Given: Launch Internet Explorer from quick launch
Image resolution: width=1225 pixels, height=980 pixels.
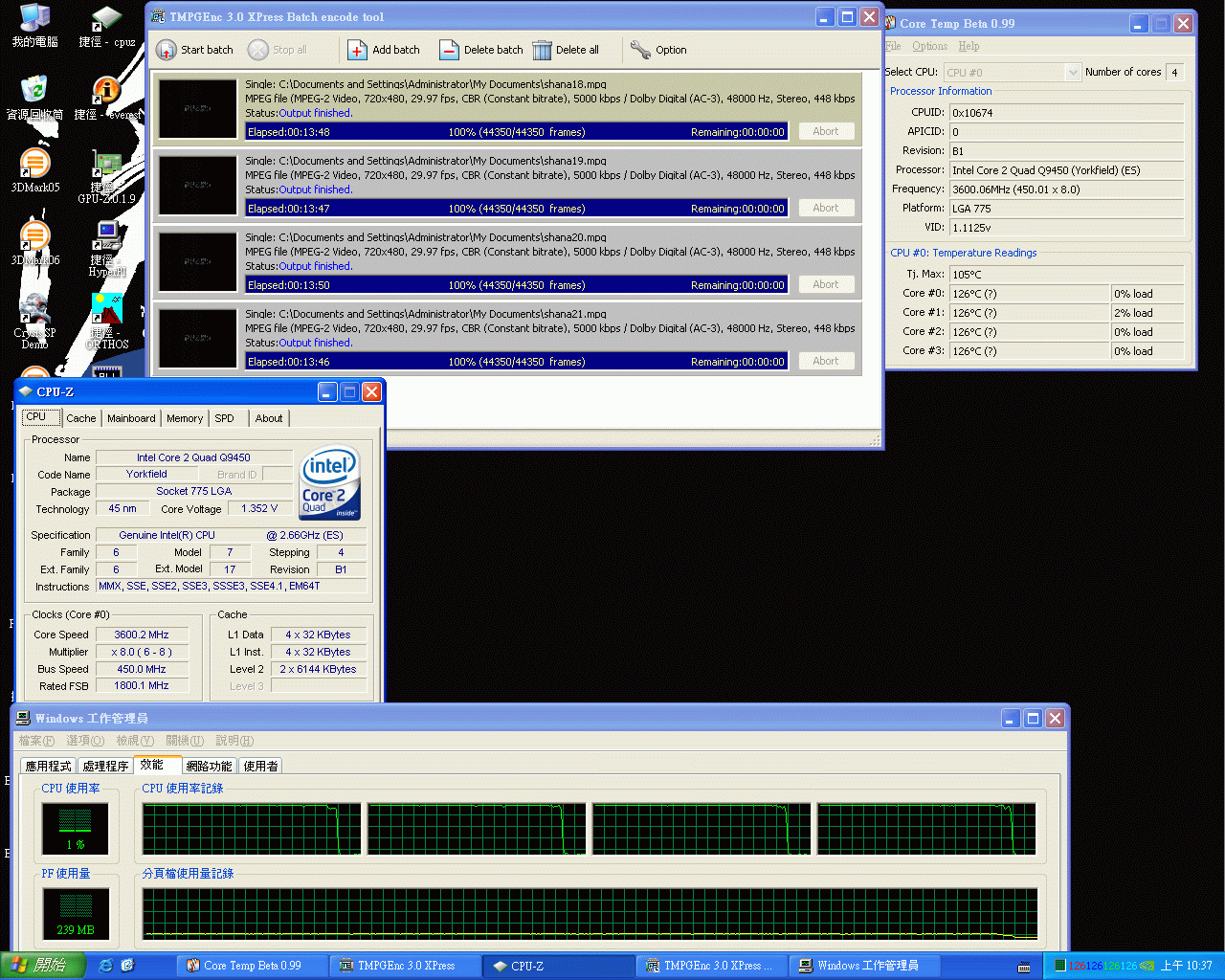Looking at the screenshot, I should [x=106, y=966].
